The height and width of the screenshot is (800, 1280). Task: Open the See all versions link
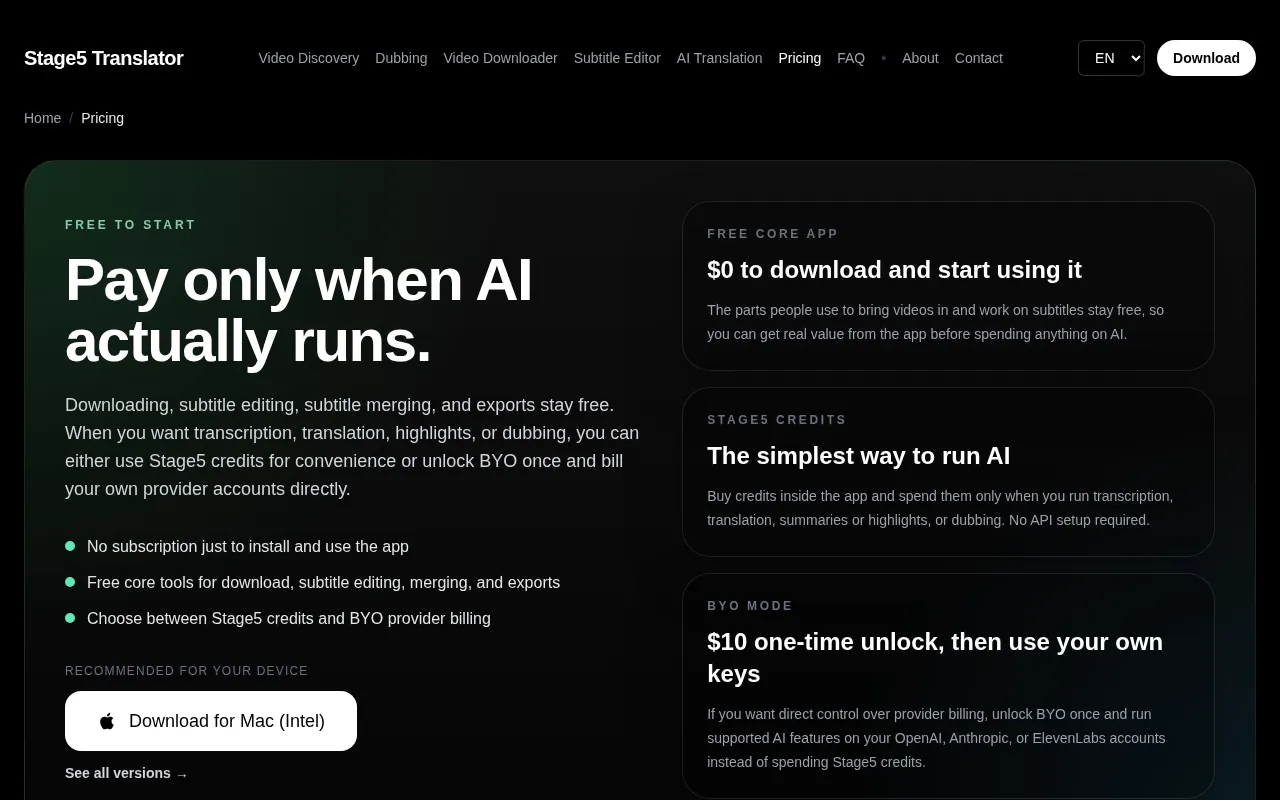click(126, 773)
